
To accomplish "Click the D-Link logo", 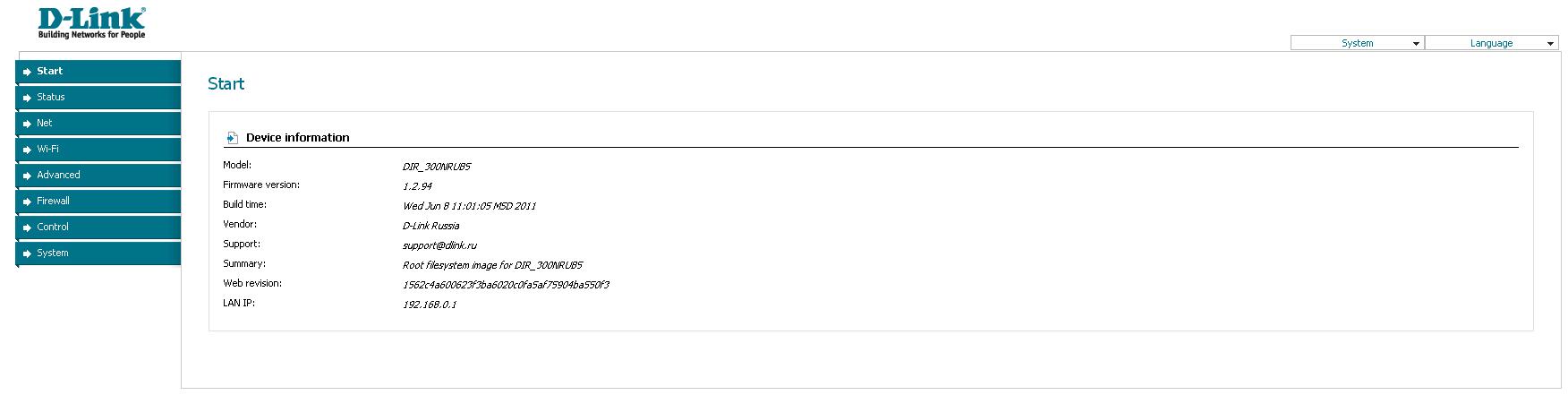I will [x=91, y=22].
